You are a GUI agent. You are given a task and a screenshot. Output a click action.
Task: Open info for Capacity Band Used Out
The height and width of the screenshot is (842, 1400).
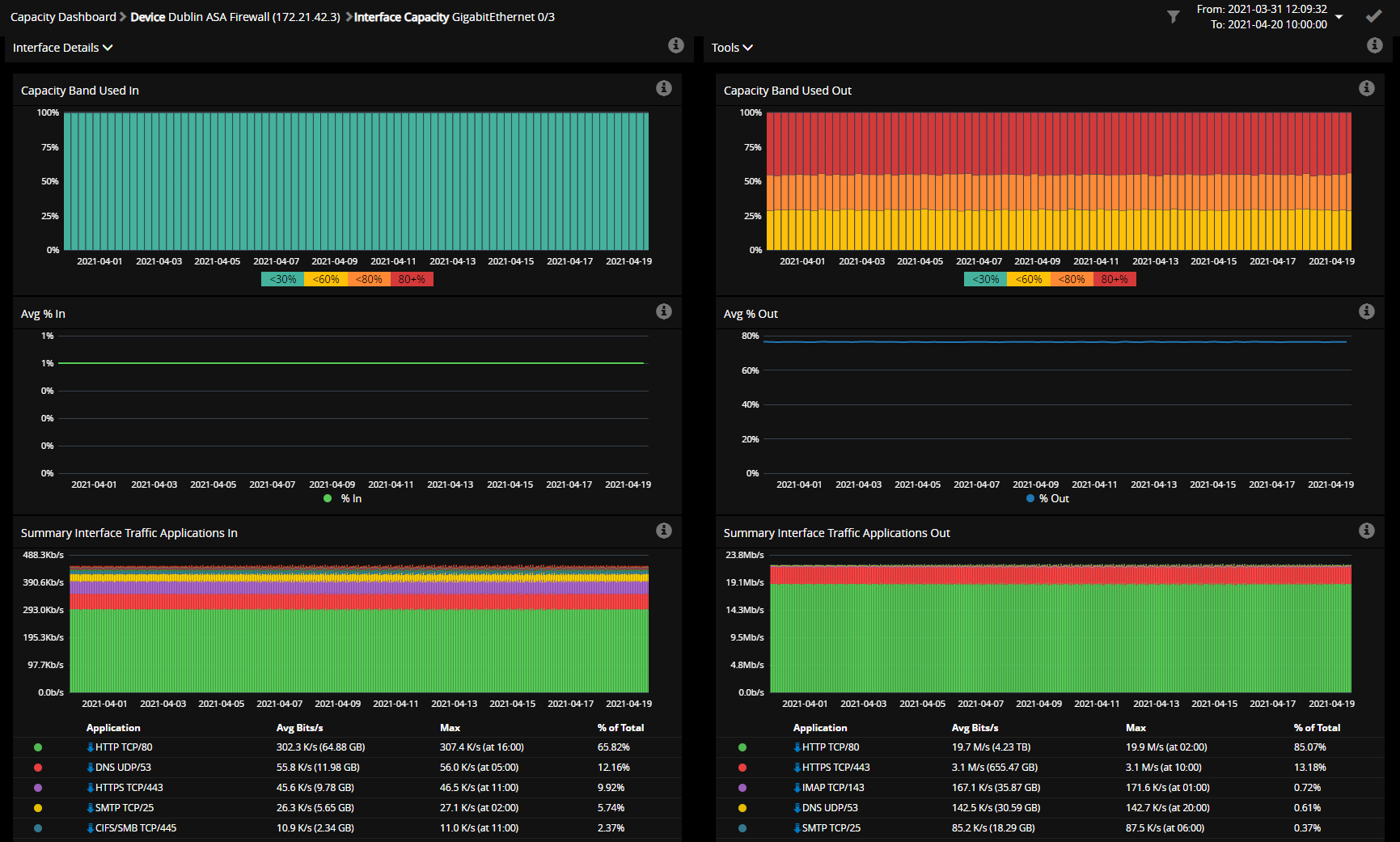pyautogui.click(x=1366, y=88)
